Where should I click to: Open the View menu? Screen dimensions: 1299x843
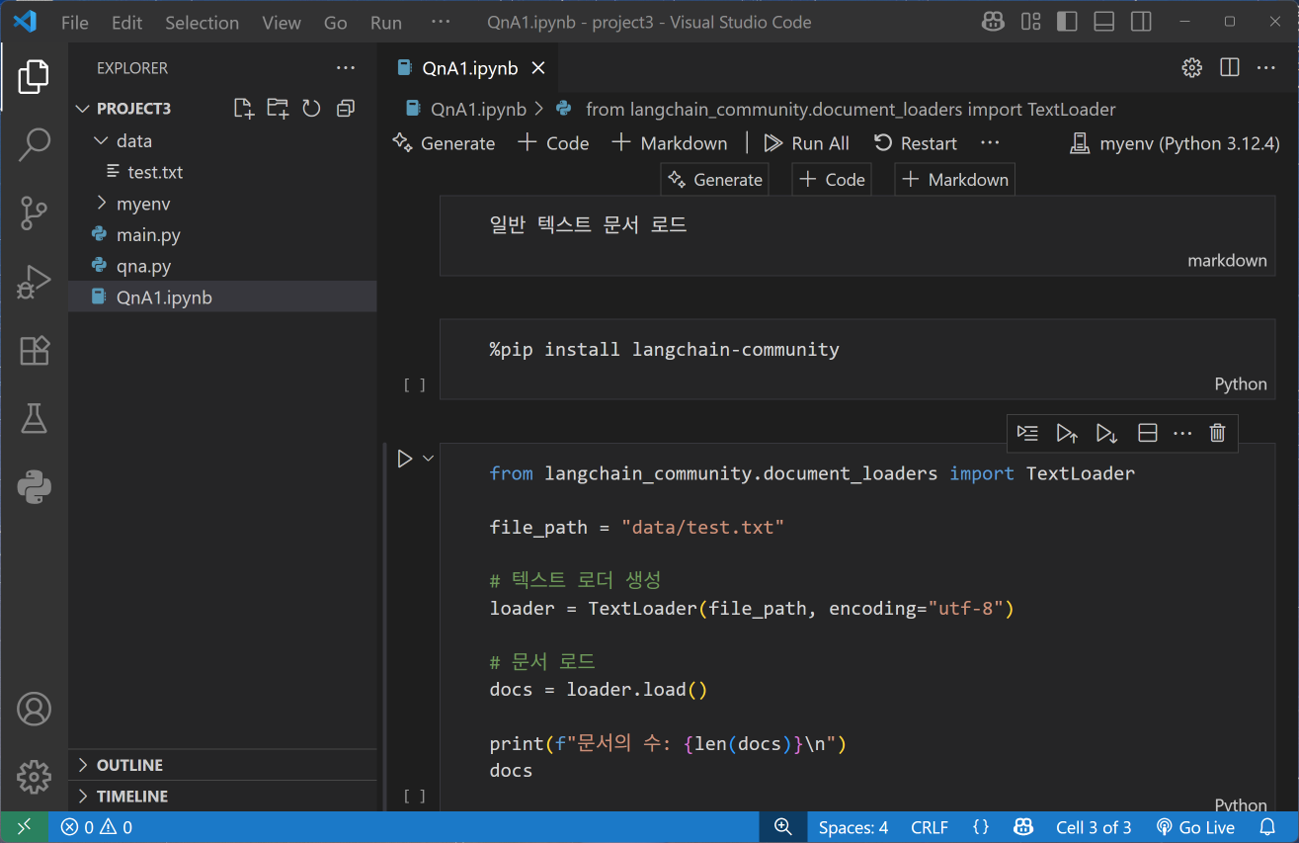click(281, 22)
